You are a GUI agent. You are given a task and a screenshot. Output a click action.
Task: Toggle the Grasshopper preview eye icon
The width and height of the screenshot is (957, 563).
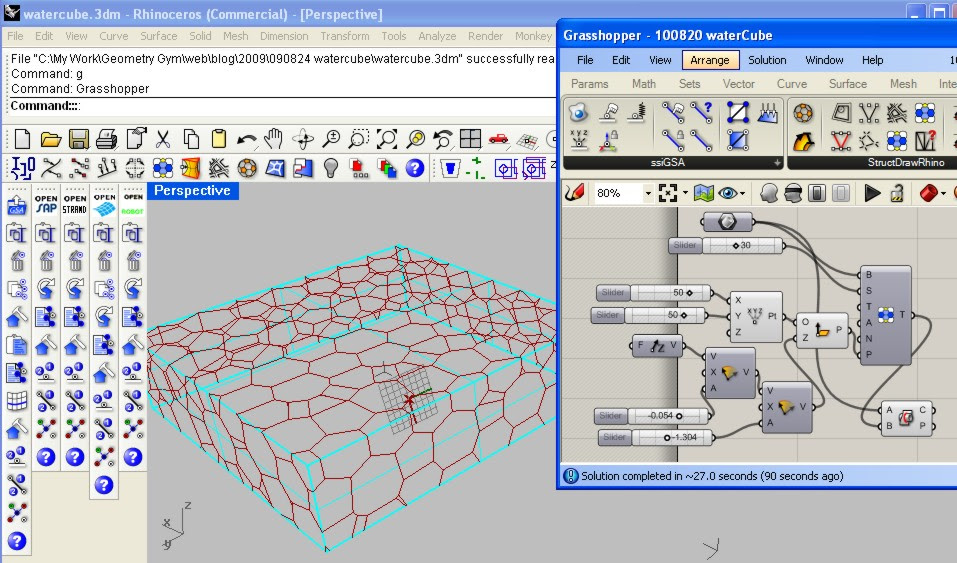tap(728, 193)
